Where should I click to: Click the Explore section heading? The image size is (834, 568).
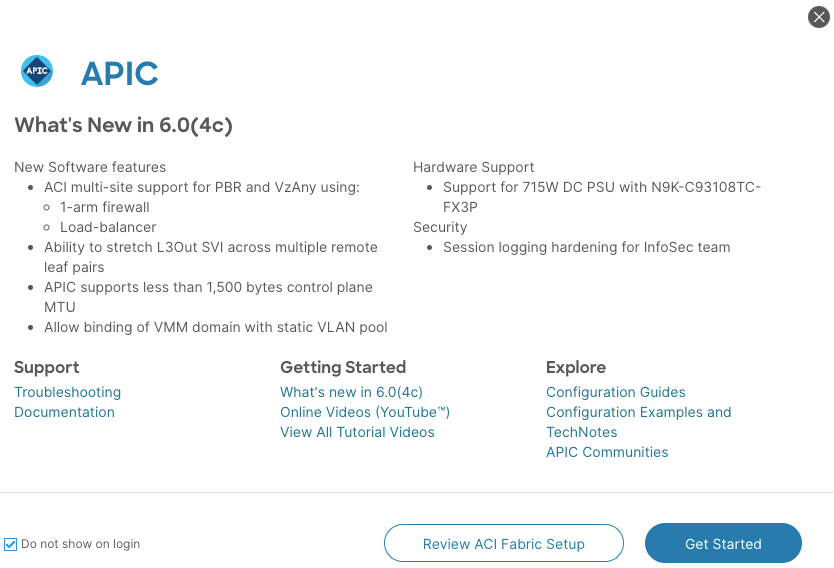pos(576,367)
